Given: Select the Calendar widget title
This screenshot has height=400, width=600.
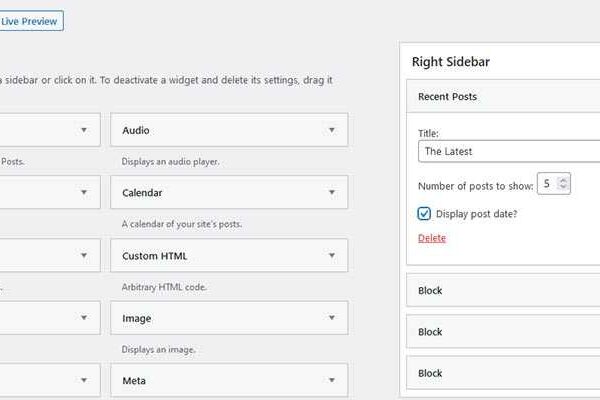Looking at the screenshot, I should coord(142,193).
